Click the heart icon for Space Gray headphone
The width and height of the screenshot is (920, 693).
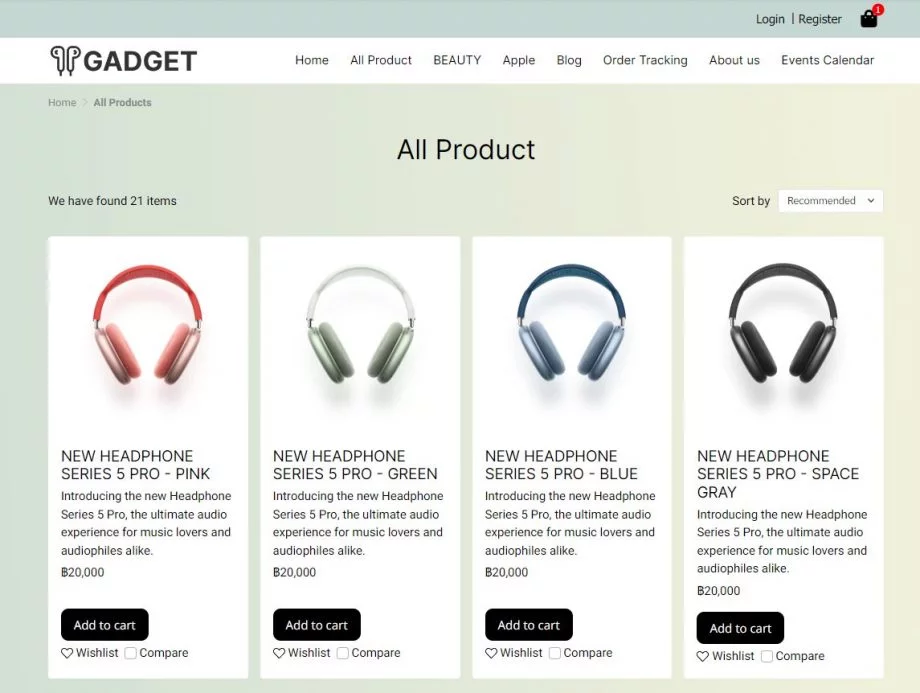[703, 656]
